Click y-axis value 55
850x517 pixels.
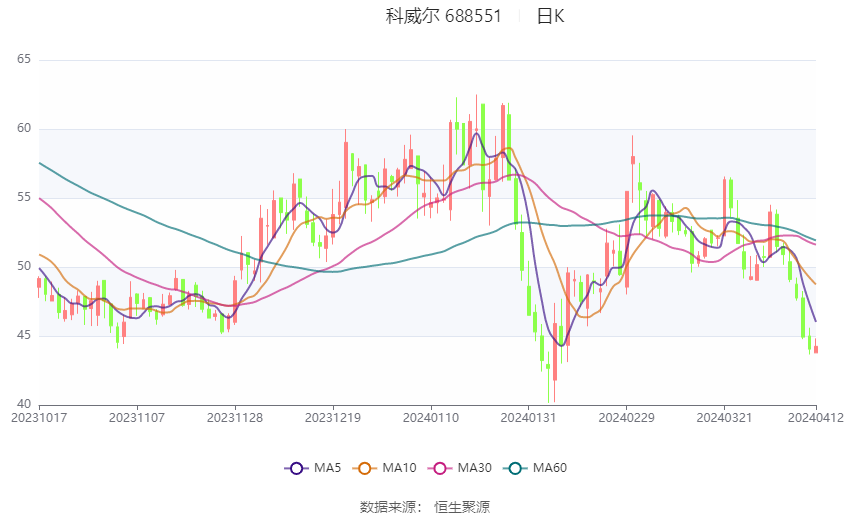pos(24,197)
